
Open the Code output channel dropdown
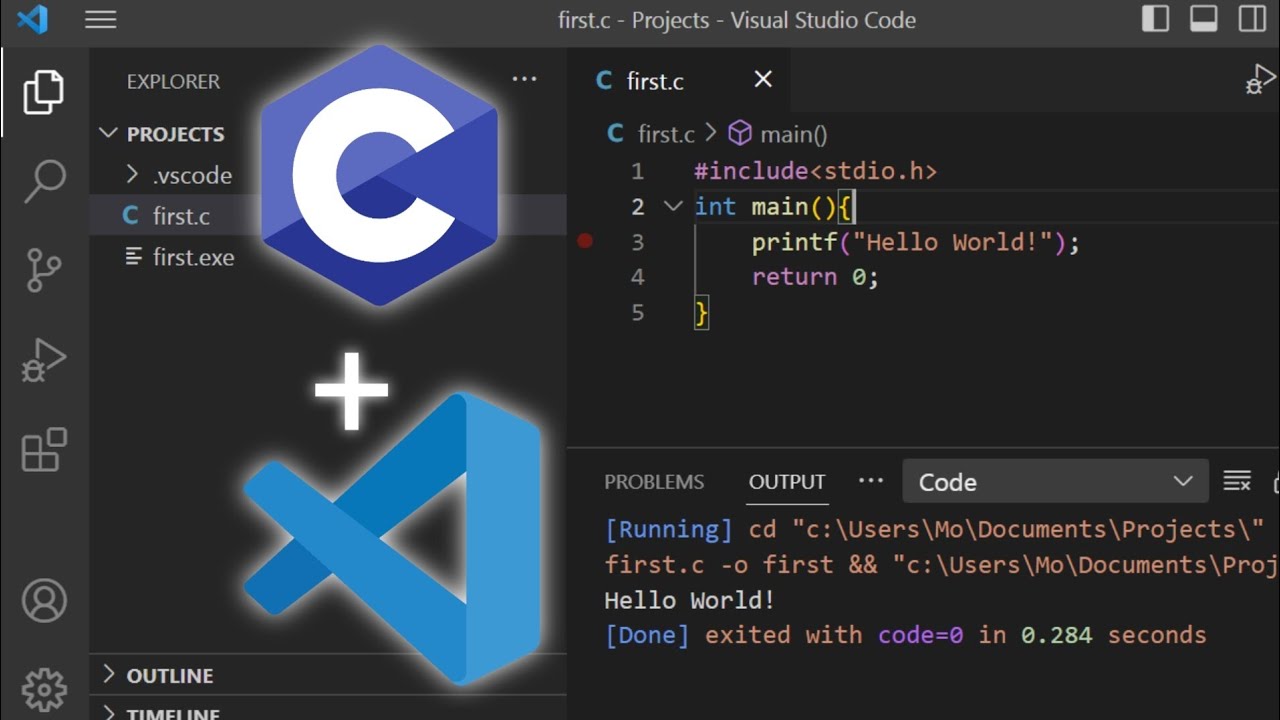click(1055, 482)
